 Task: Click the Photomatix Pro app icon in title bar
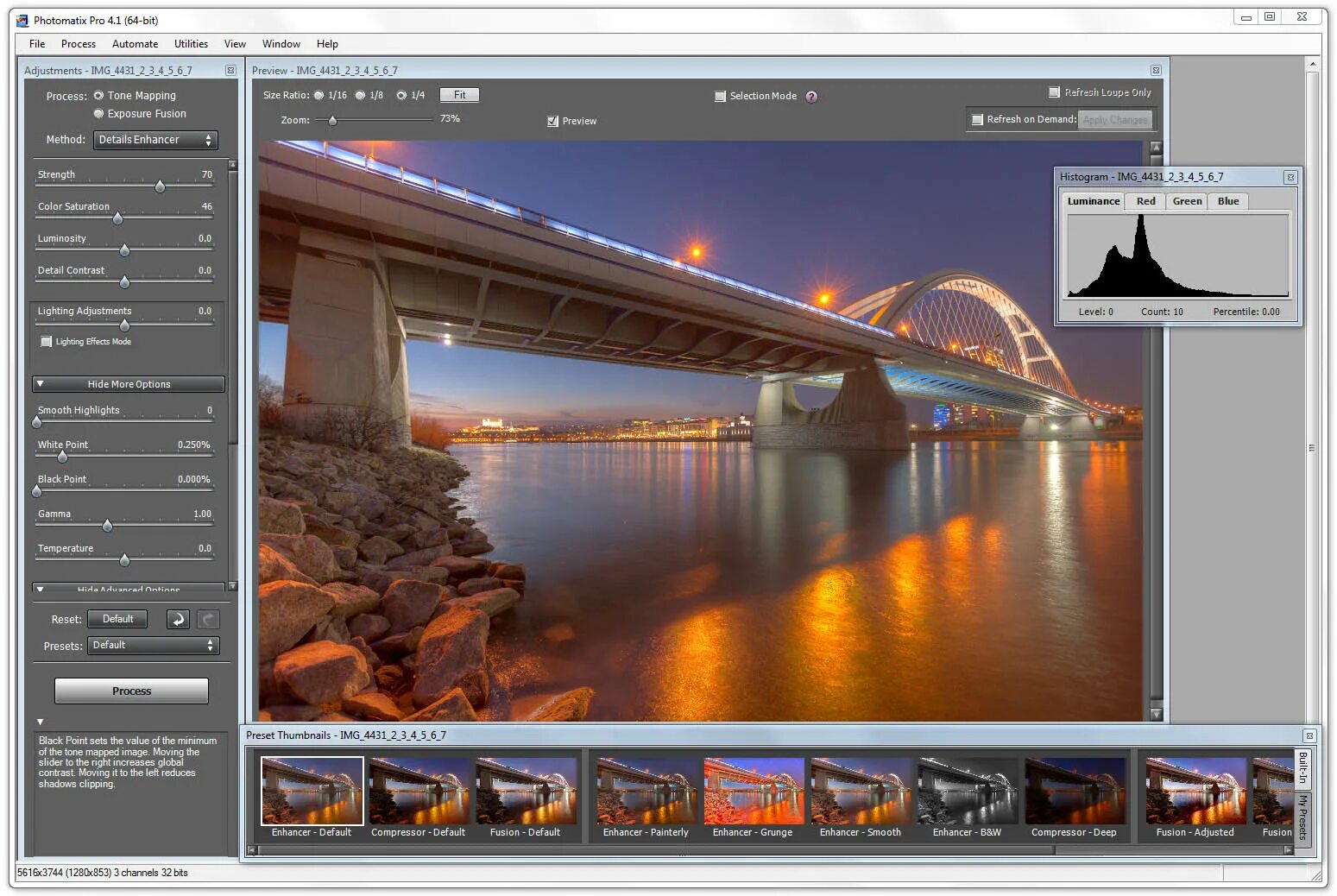(22, 20)
